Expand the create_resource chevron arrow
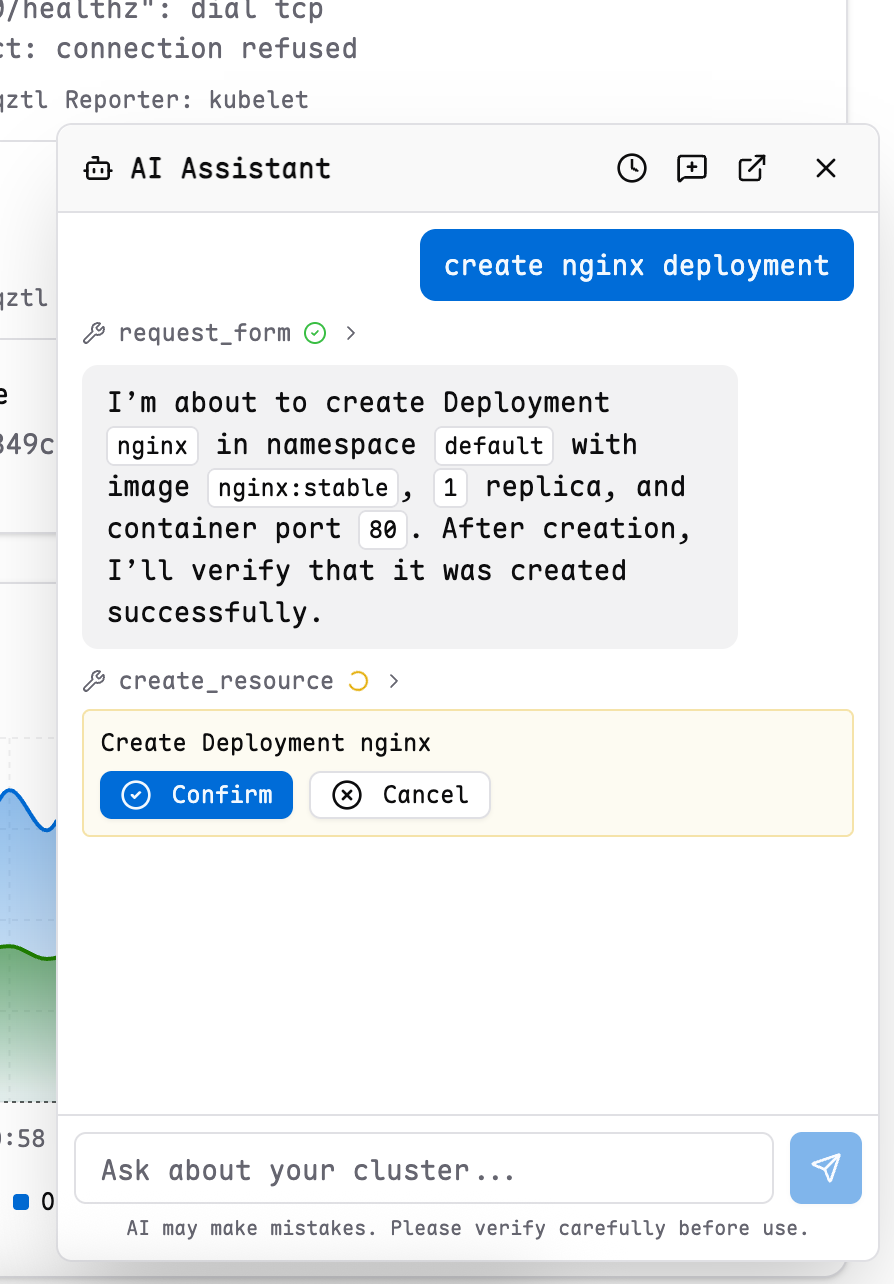 coord(394,681)
